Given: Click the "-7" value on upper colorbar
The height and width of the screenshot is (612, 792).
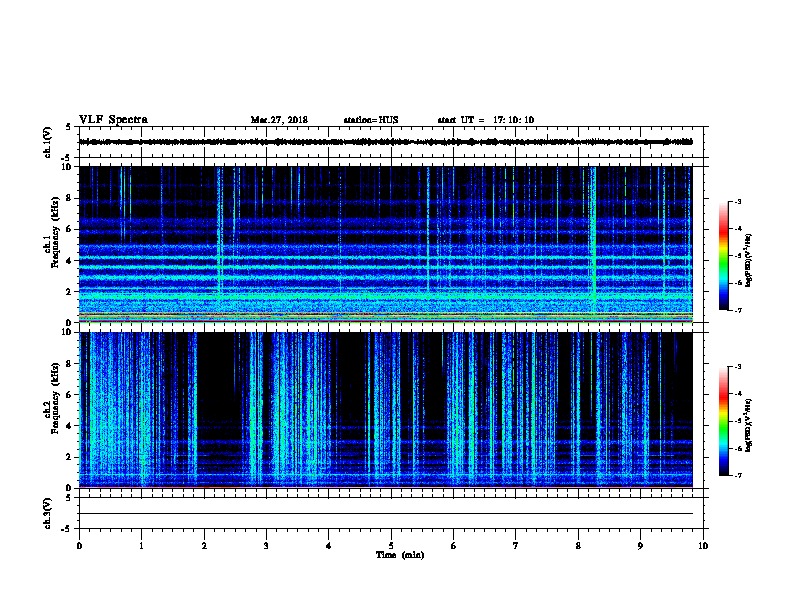Looking at the screenshot, I should [x=737, y=310].
